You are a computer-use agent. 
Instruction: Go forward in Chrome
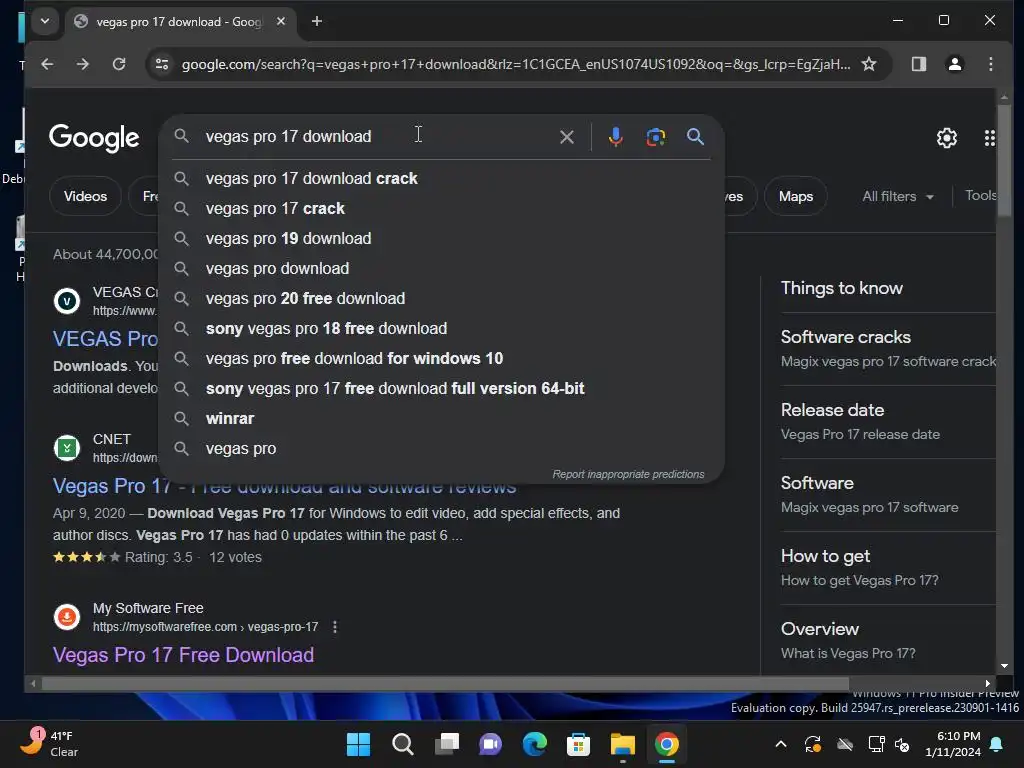pyautogui.click(x=82, y=64)
